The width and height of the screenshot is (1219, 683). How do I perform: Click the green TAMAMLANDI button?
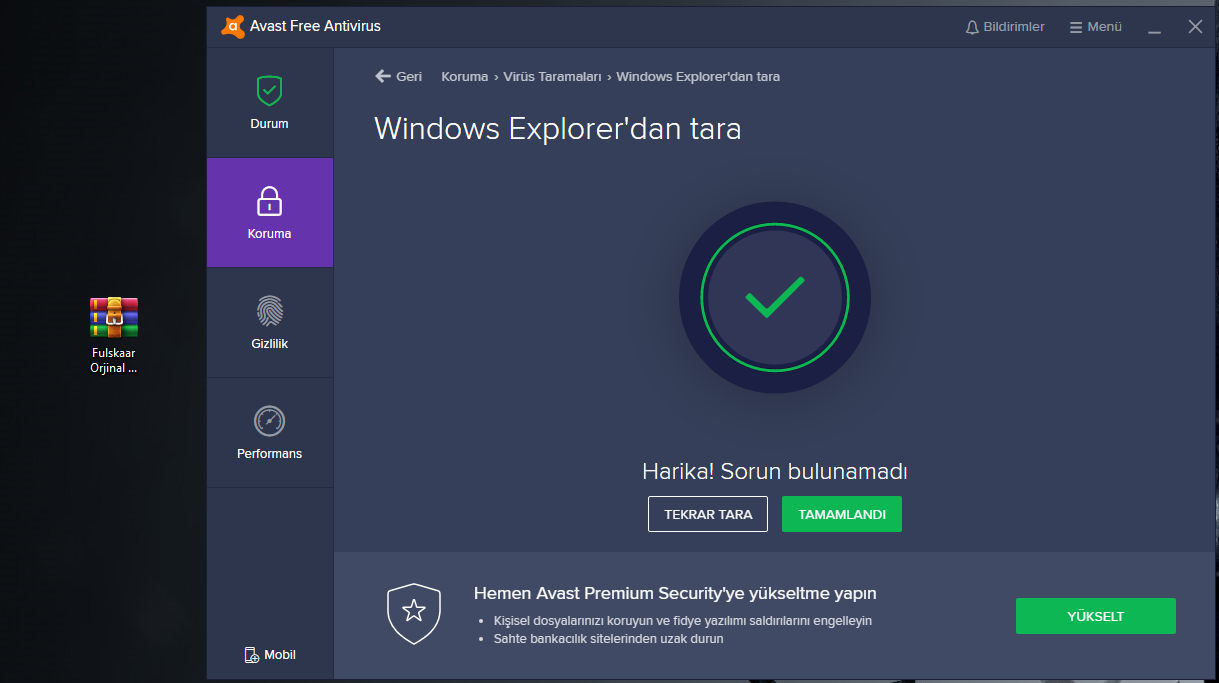[842, 514]
